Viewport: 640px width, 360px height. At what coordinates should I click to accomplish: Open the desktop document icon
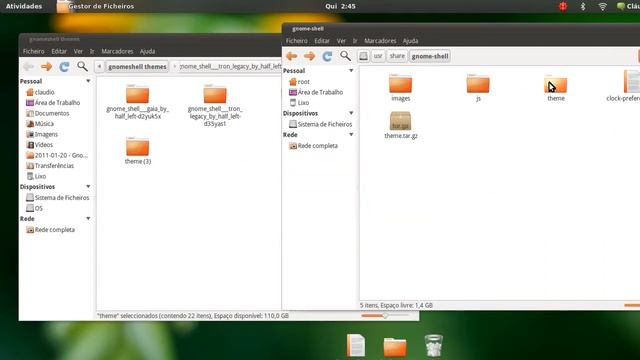click(356, 345)
